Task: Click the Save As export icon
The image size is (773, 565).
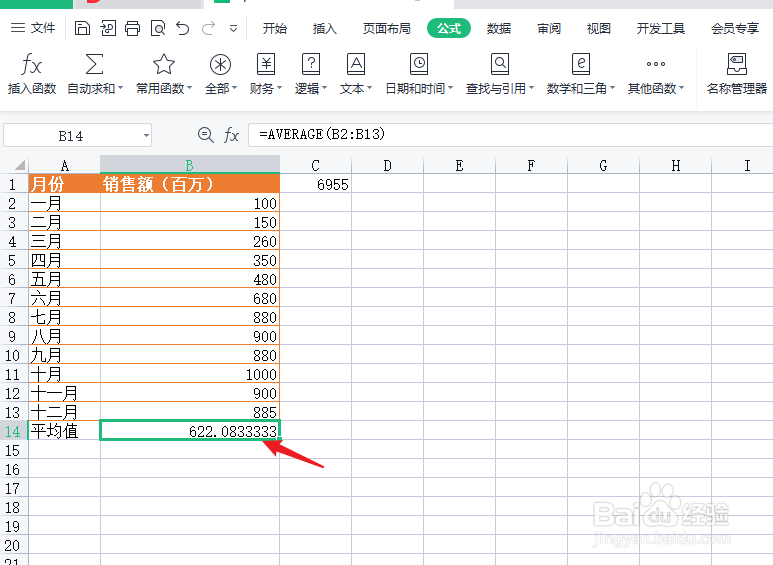Action: (107, 28)
